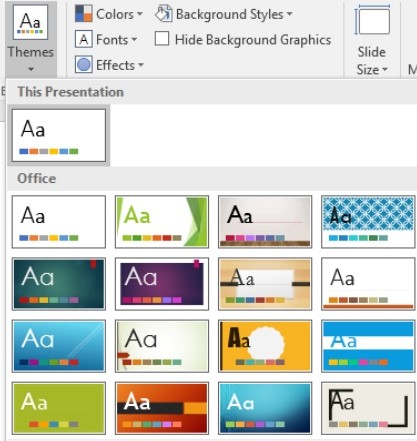Apply the green Facet theme thumbnail
The width and height of the screenshot is (417, 441).
[x=162, y=222]
